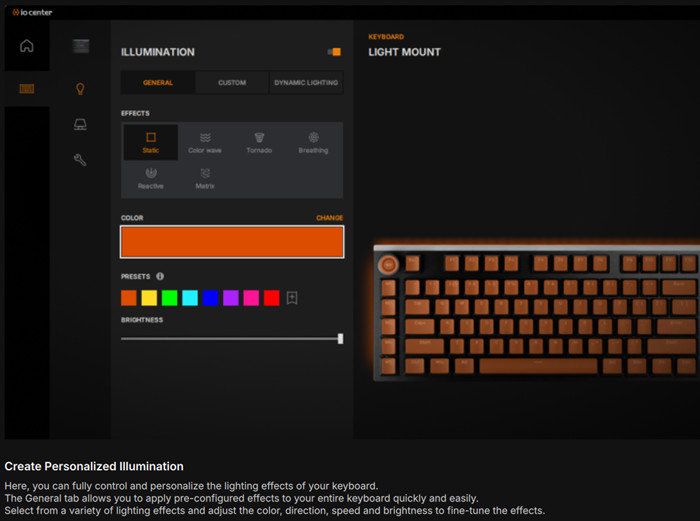Open the lightbulb illumination section icon
Viewport: 700px width, 521px height.
[x=80, y=89]
